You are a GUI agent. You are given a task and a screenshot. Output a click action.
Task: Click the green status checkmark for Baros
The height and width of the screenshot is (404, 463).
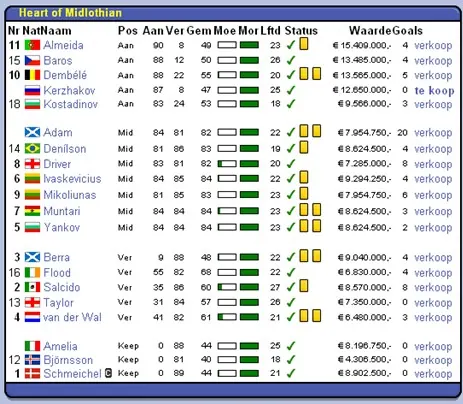[291, 60]
